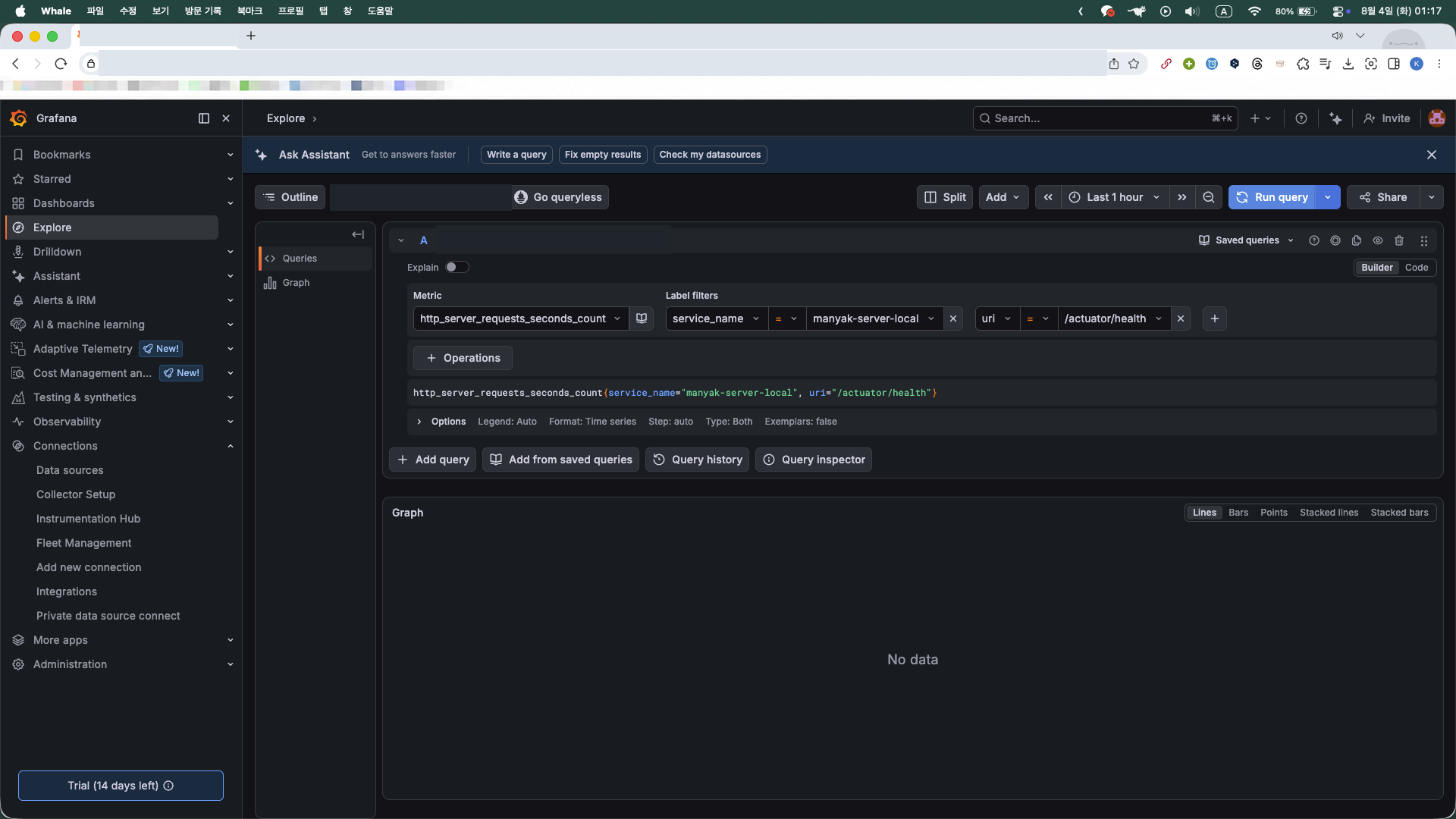Click the query A save/circle icon
Viewport: 1456px width, 819px height.
click(x=1335, y=240)
